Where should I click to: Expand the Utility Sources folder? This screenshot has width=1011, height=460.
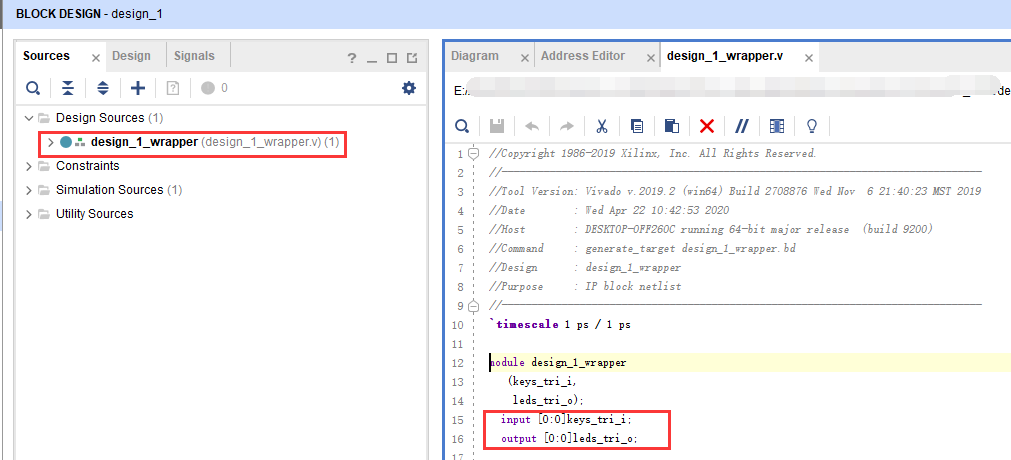pyautogui.click(x=28, y=214)
